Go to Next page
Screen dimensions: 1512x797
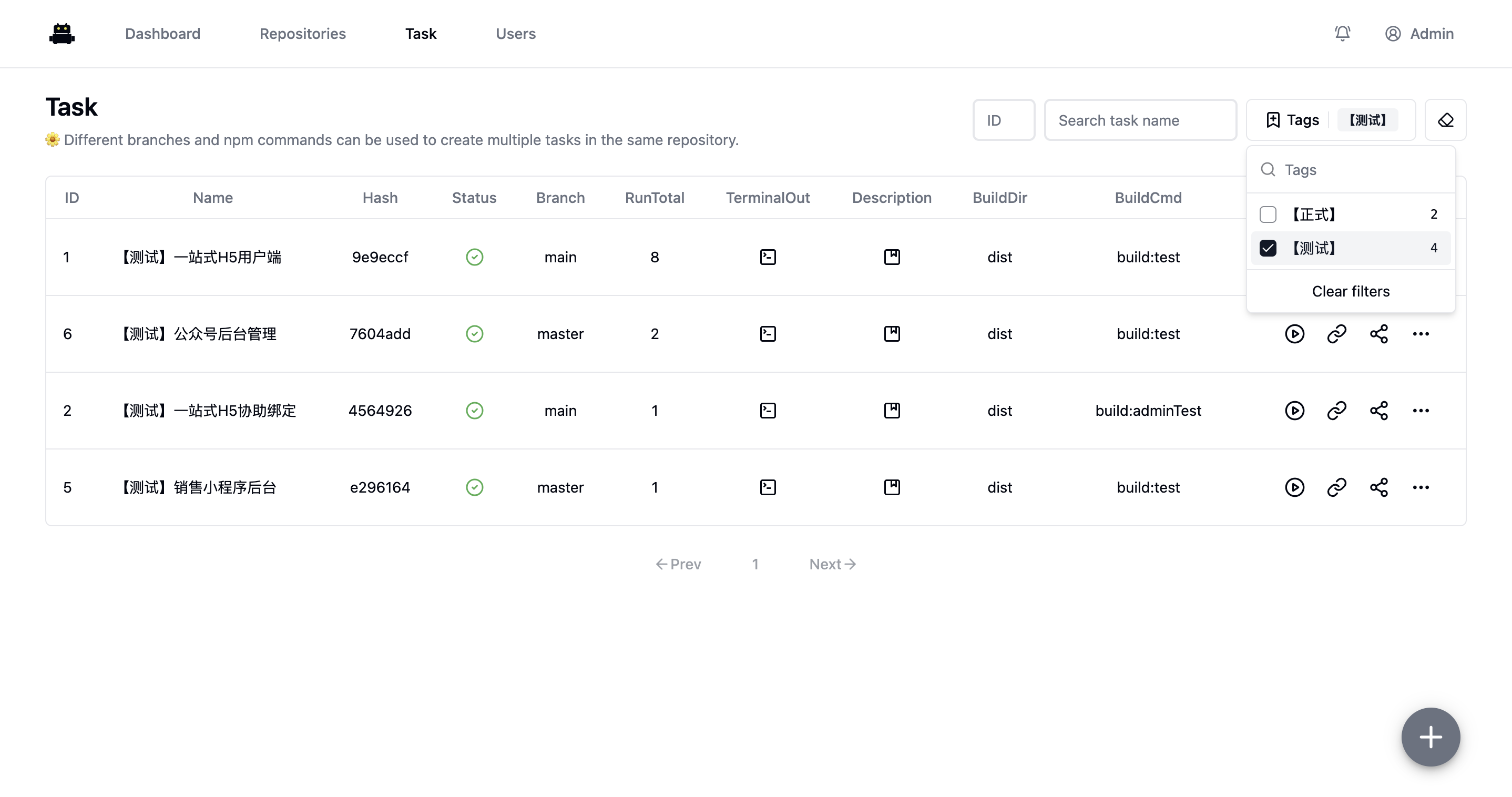click(x=832, y=564)
